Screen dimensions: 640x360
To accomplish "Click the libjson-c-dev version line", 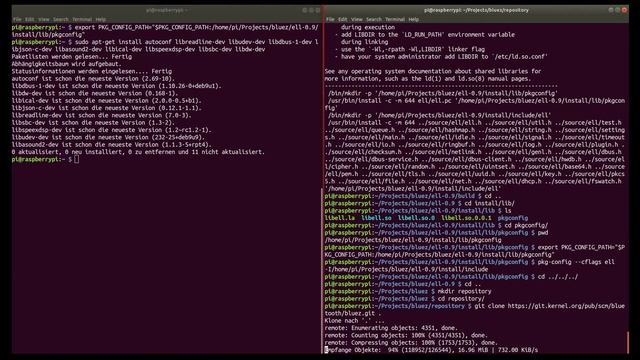I will coord(106,108).
